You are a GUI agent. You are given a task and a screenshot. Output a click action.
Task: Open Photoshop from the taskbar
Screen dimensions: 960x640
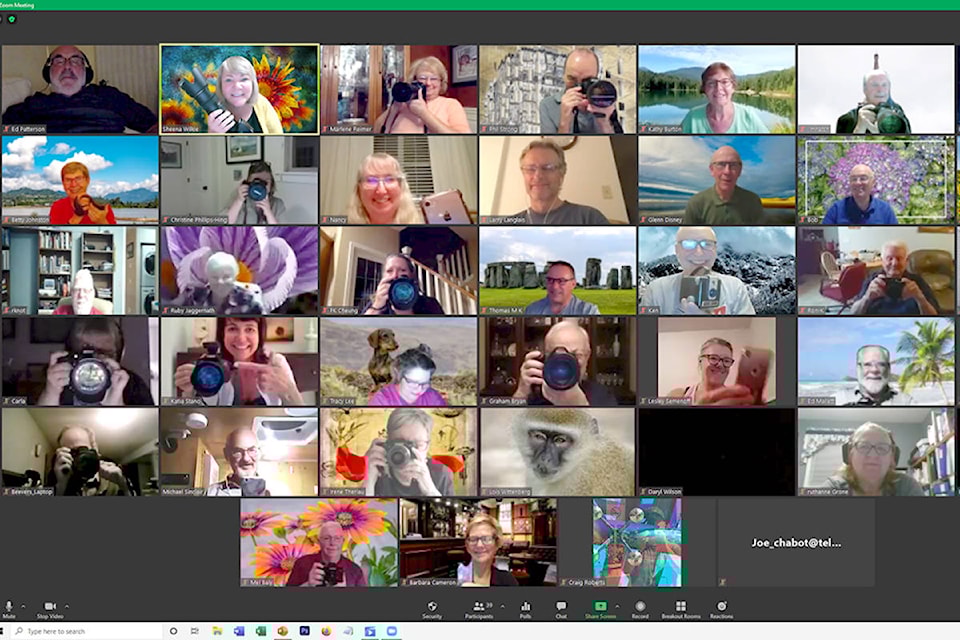click(304, 631)
